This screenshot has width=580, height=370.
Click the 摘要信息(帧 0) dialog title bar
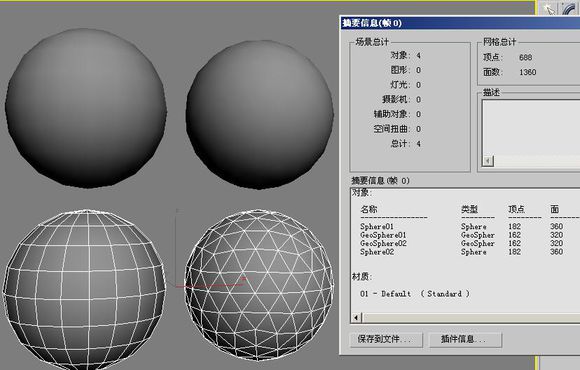coord(460,23)
